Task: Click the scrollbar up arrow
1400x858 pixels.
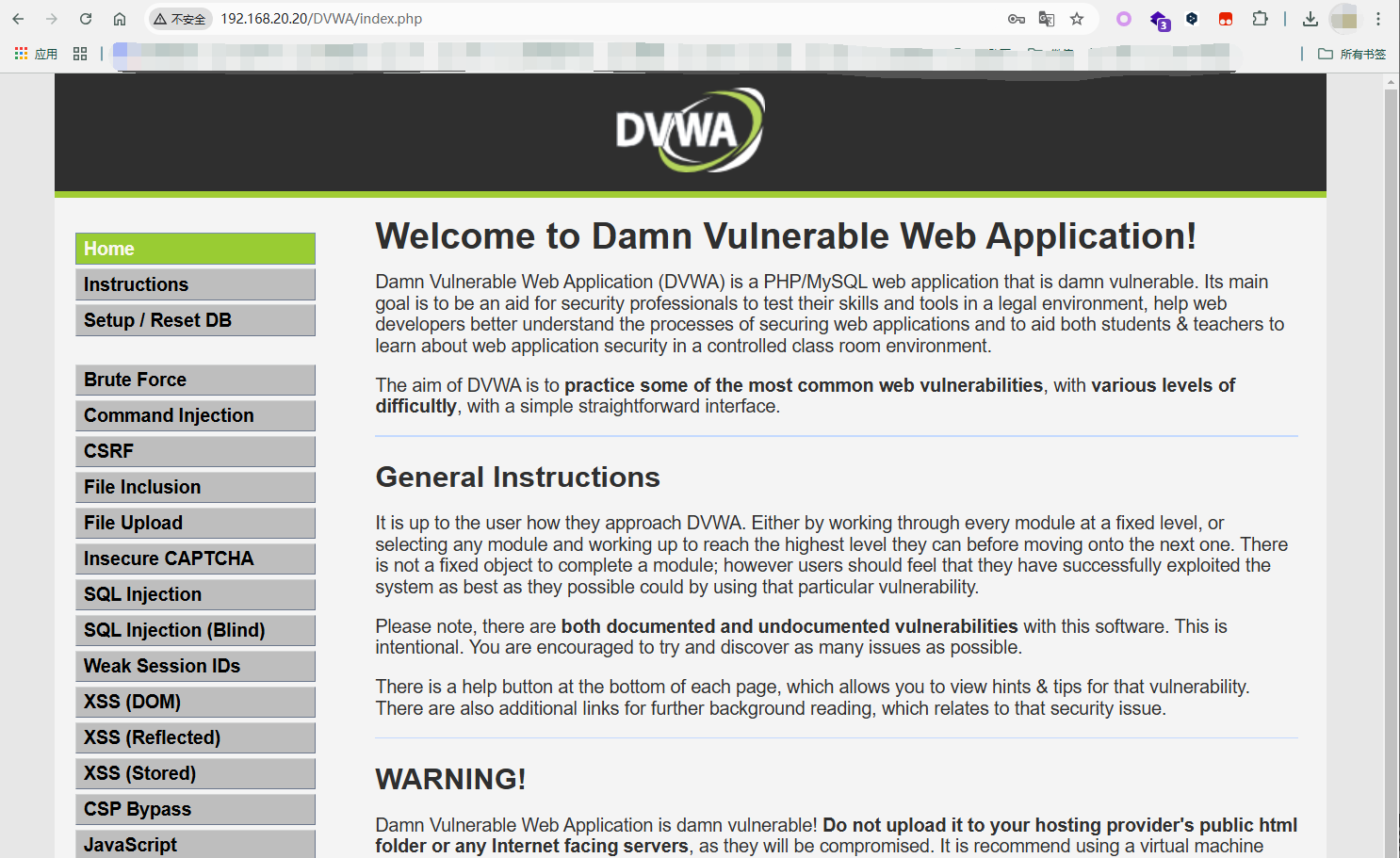Action: tap(1391, 82)
